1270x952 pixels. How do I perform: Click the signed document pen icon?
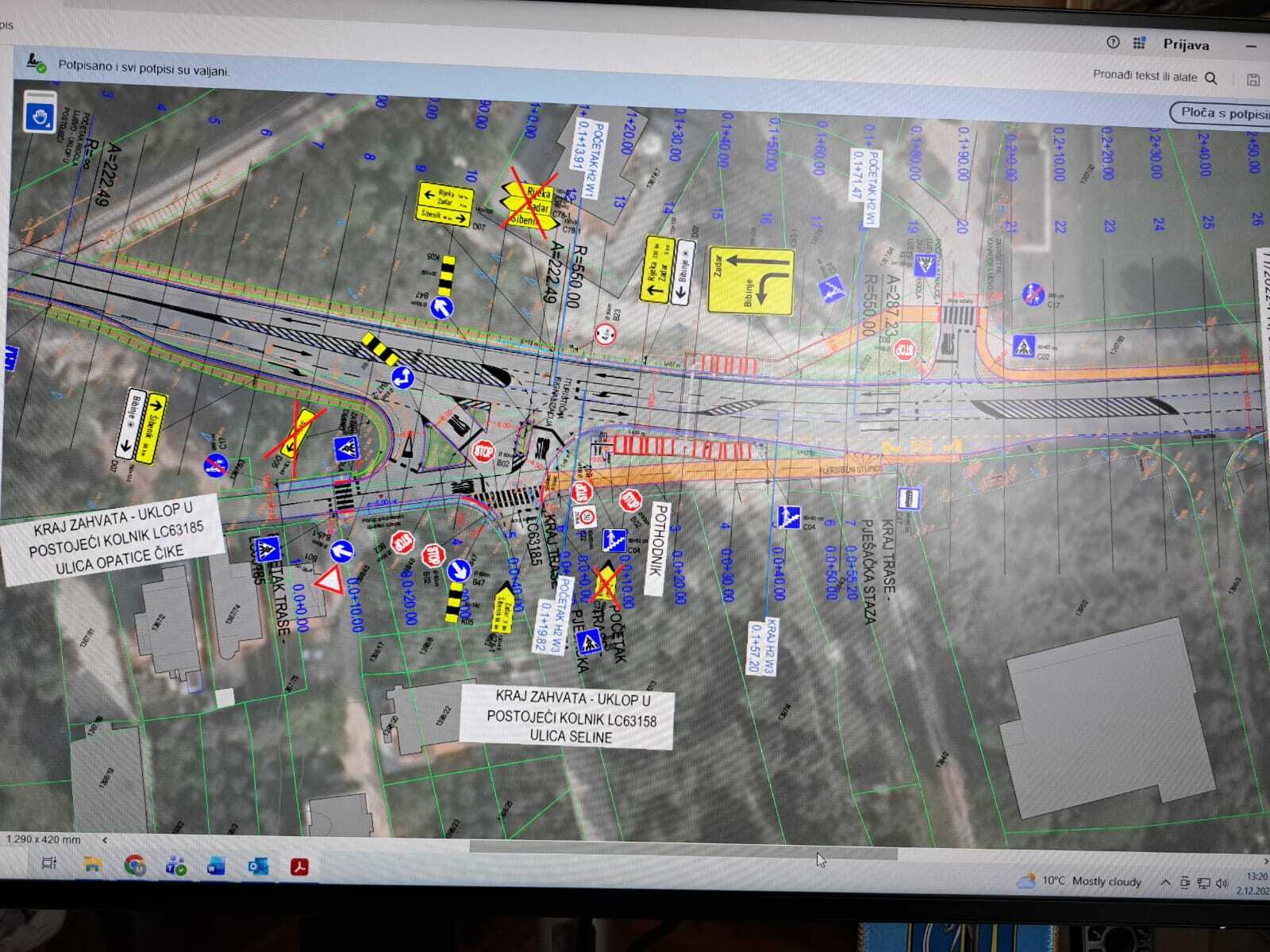point(36,62)
